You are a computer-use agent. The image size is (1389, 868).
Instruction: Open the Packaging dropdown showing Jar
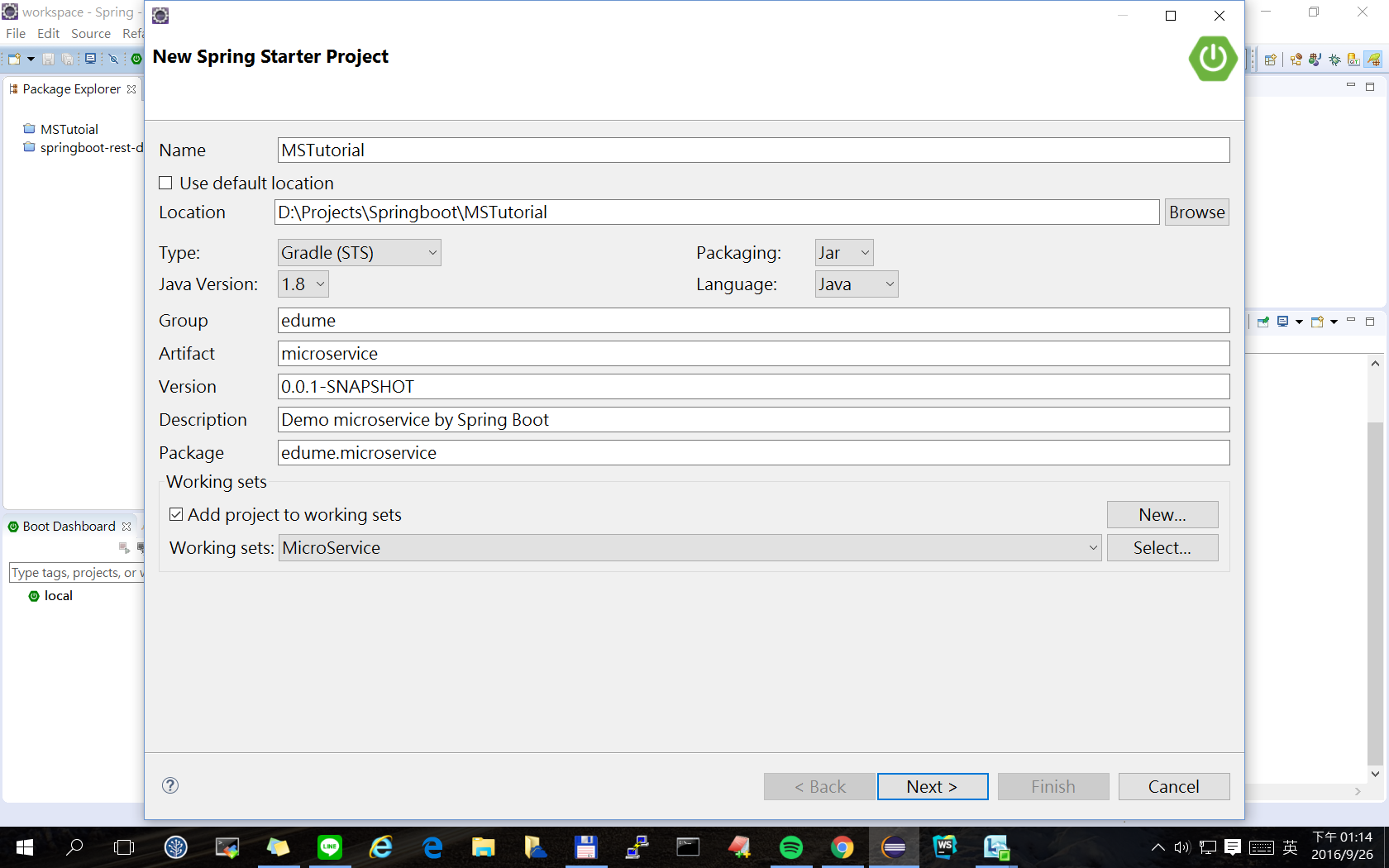tap(844, 253)
